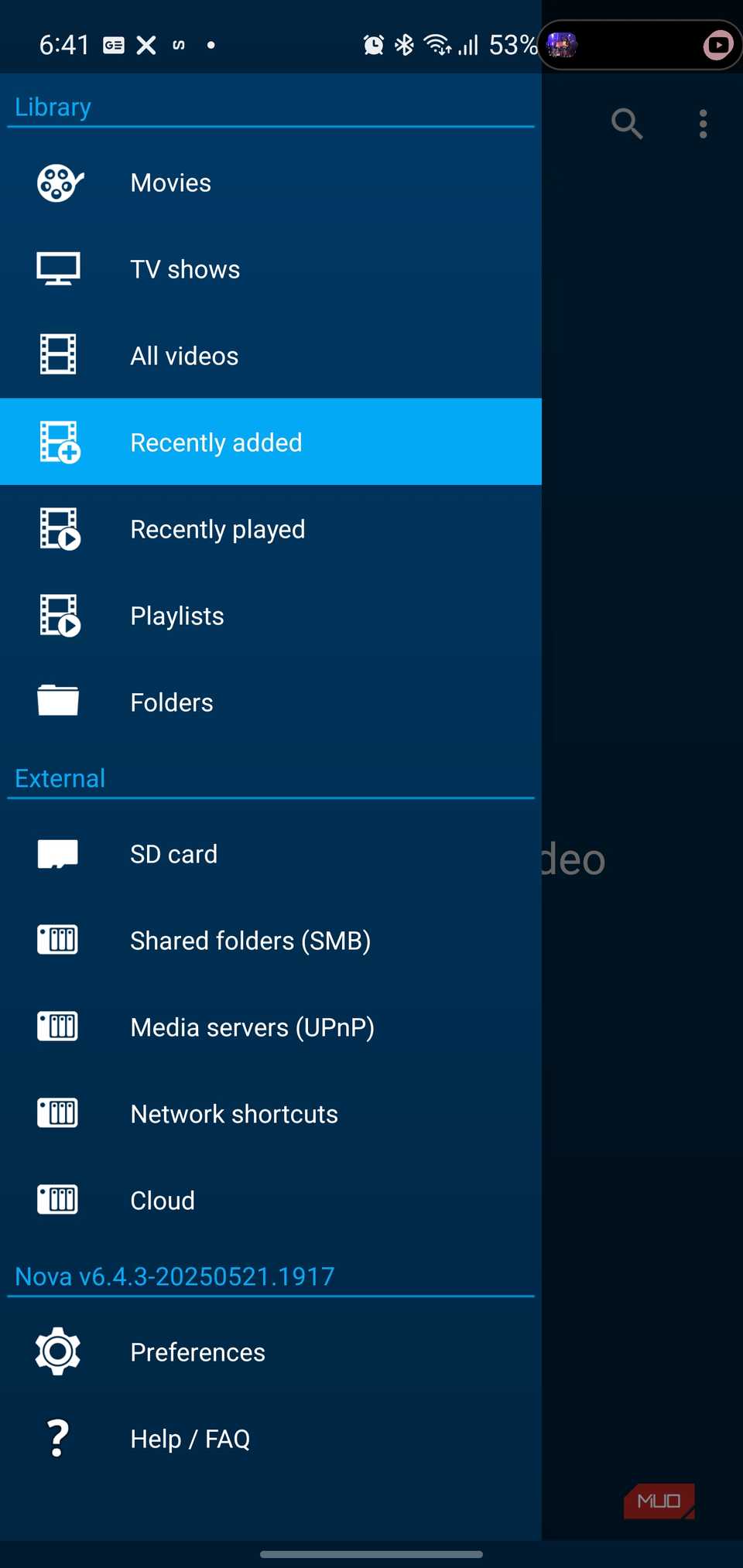743x1568 pixels.
Task: Tap the Media servers (UPnP) server icon
Action: coord(58,1027)
